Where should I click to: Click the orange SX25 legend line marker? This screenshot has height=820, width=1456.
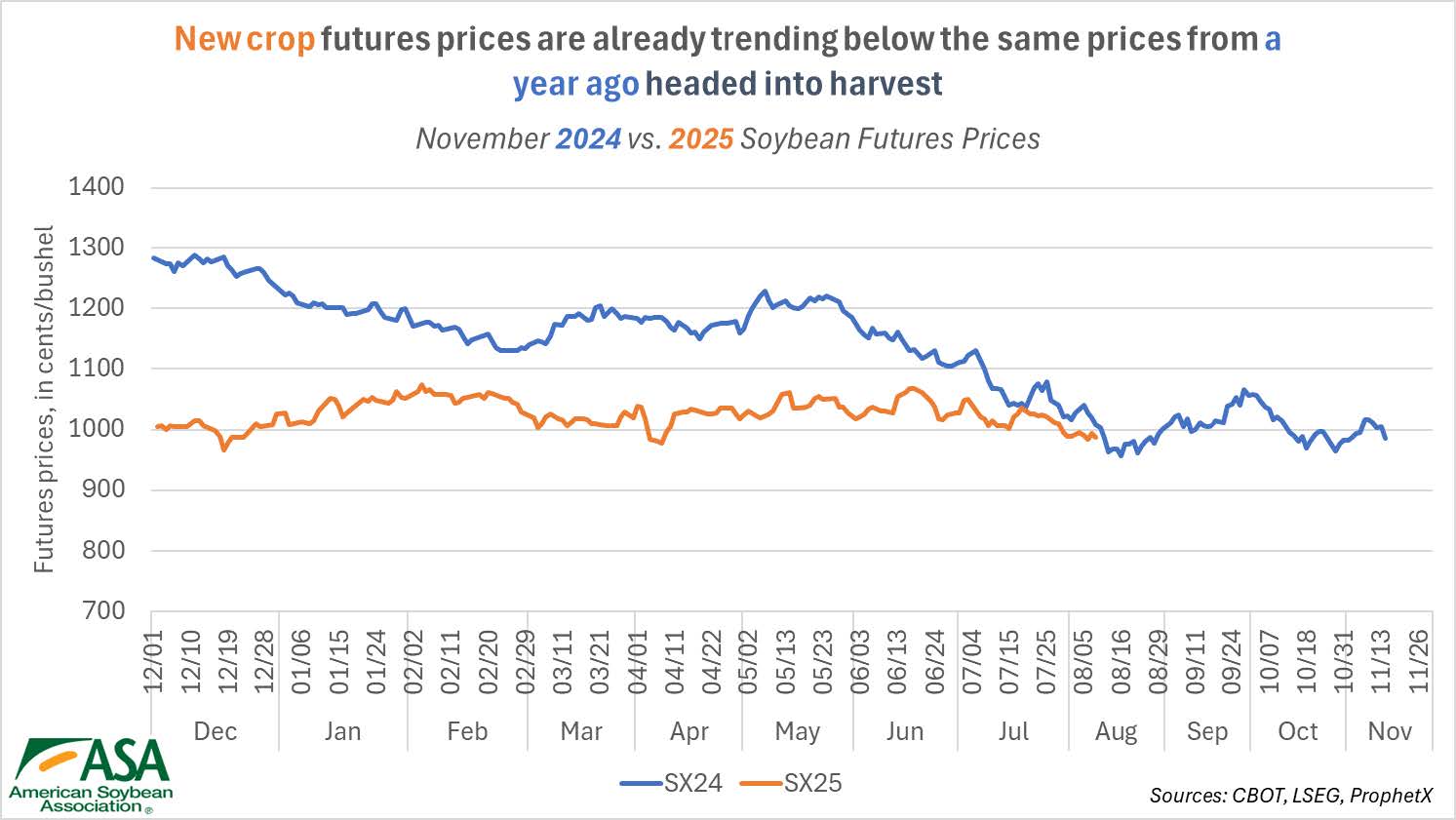coord(761,783)
